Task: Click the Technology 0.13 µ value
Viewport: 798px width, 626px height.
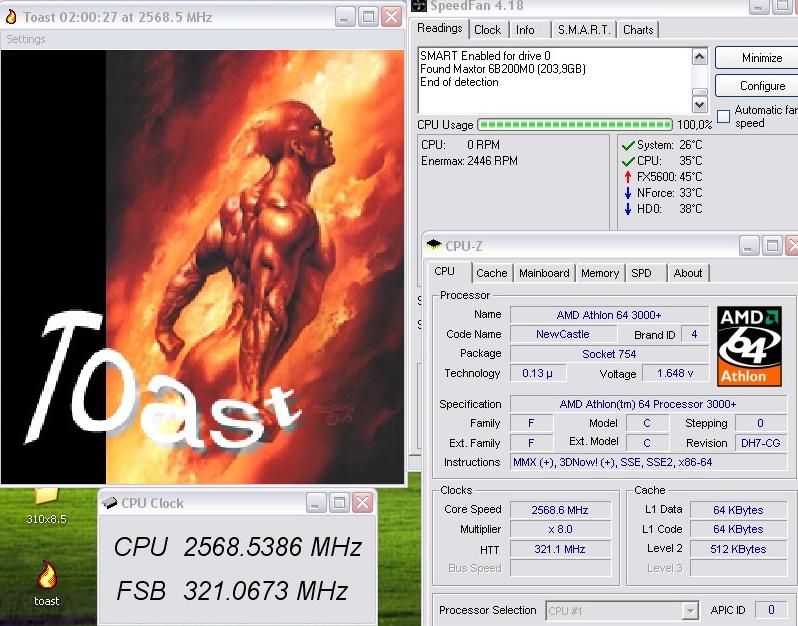Action: pyautogui.click(x=537, y=374)
